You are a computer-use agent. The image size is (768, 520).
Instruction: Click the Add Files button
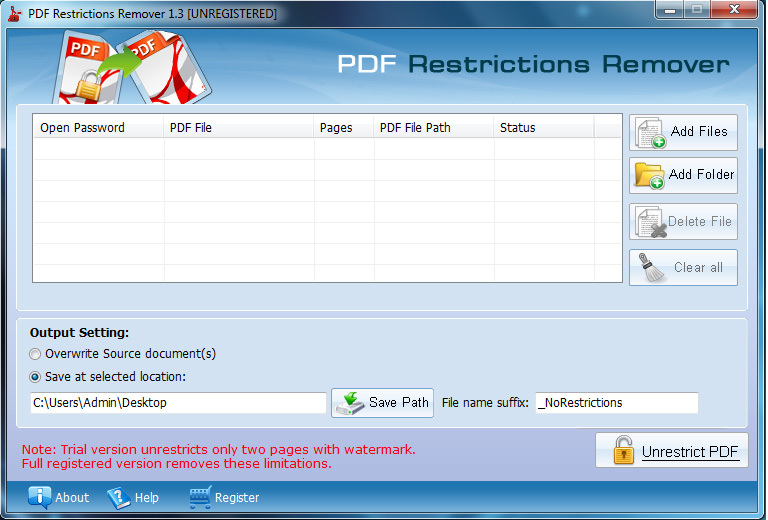[683, 132]
